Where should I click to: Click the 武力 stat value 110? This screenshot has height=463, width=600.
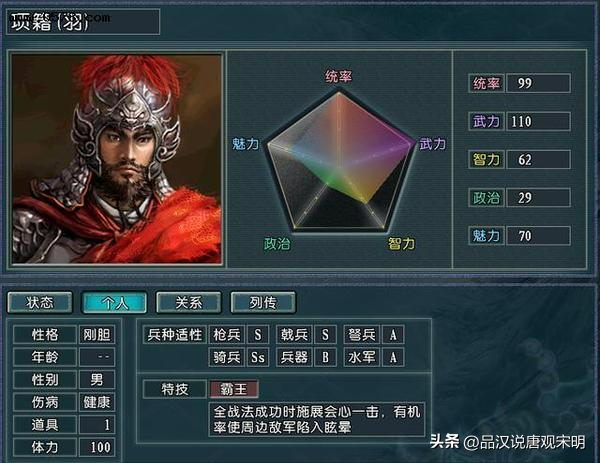coord(538,121)
